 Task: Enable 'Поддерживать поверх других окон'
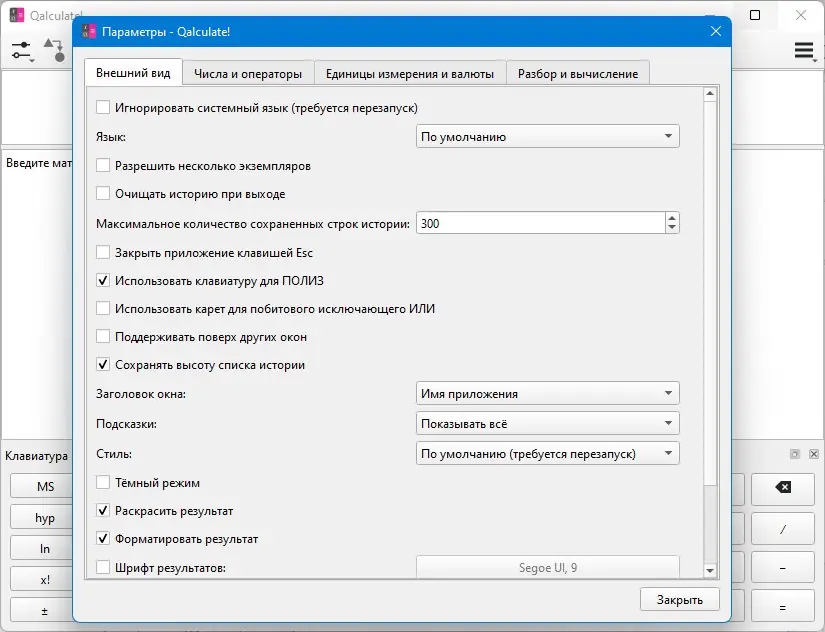pos(103,337)
